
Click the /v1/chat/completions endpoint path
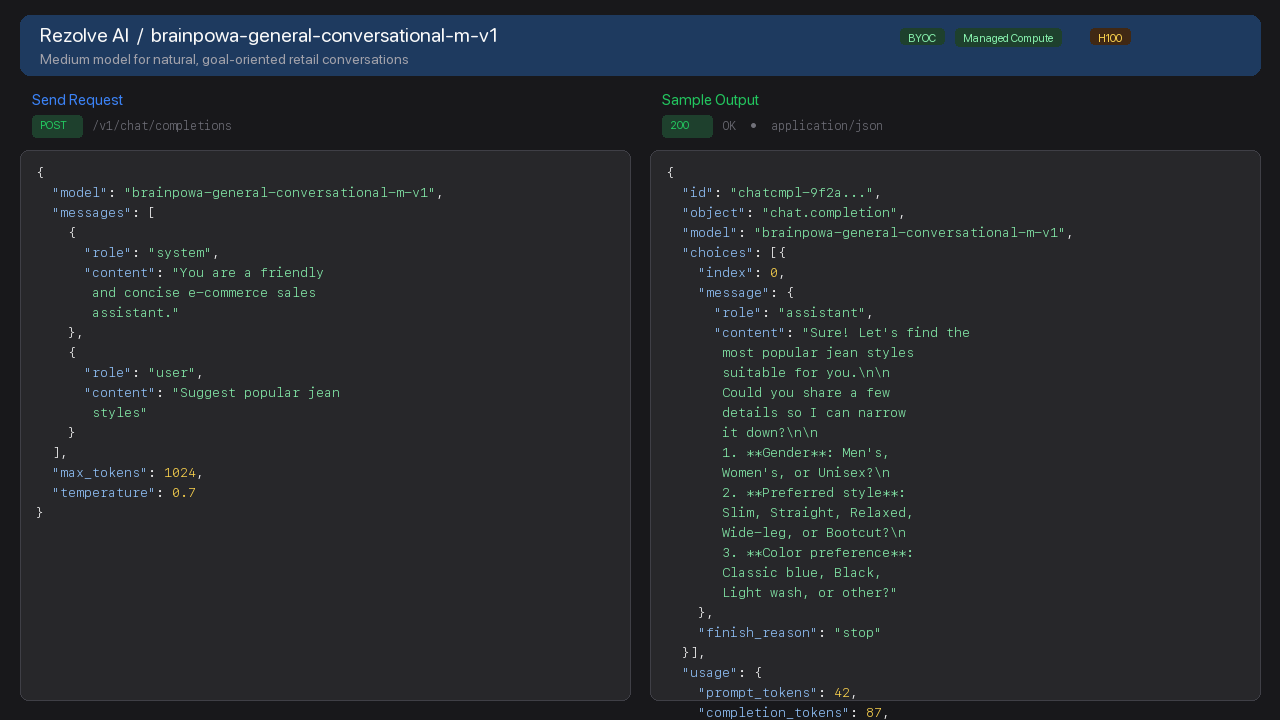point(162,126)
